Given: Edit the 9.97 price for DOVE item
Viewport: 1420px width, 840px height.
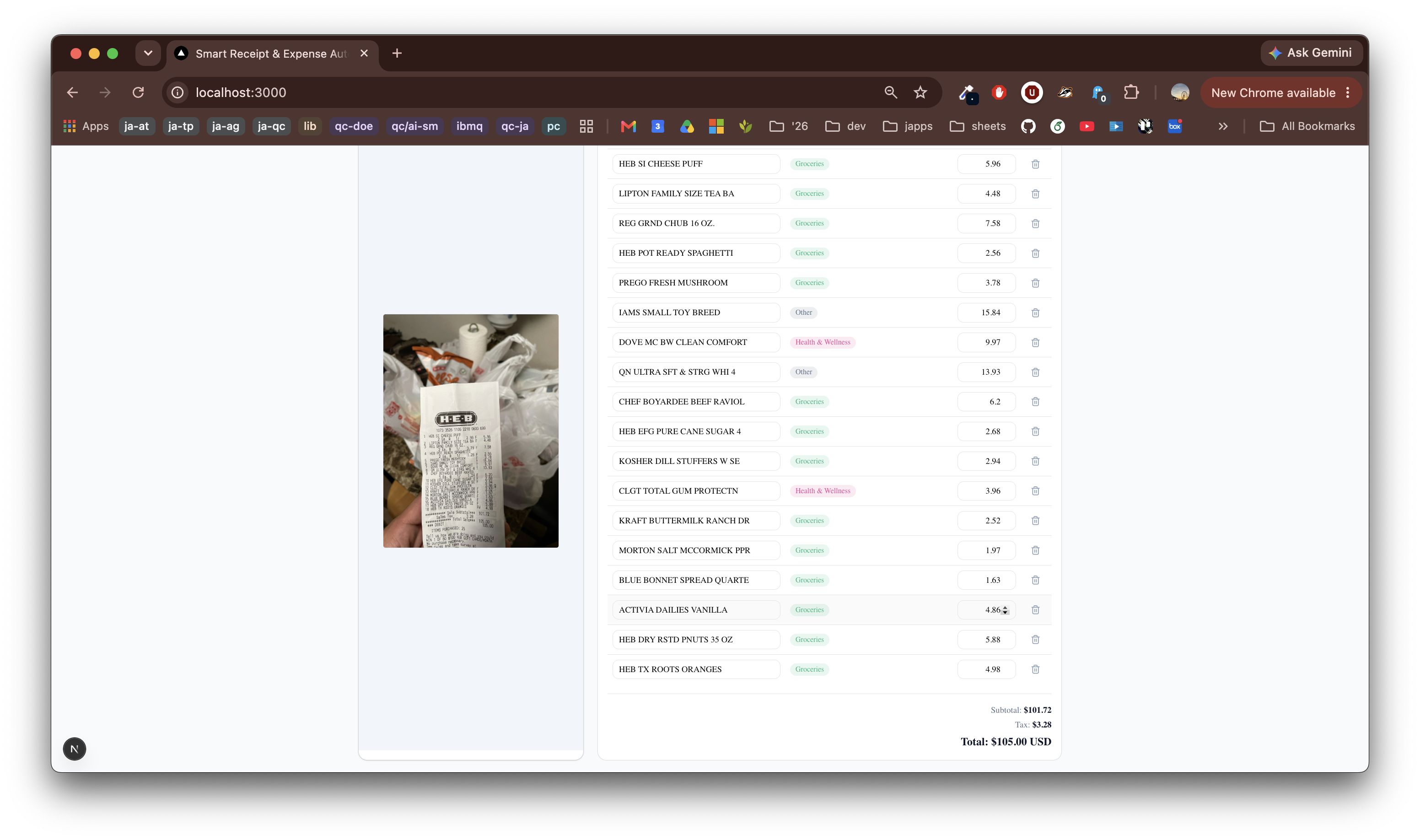Looking at the screenshot, I should click(986, 343).
